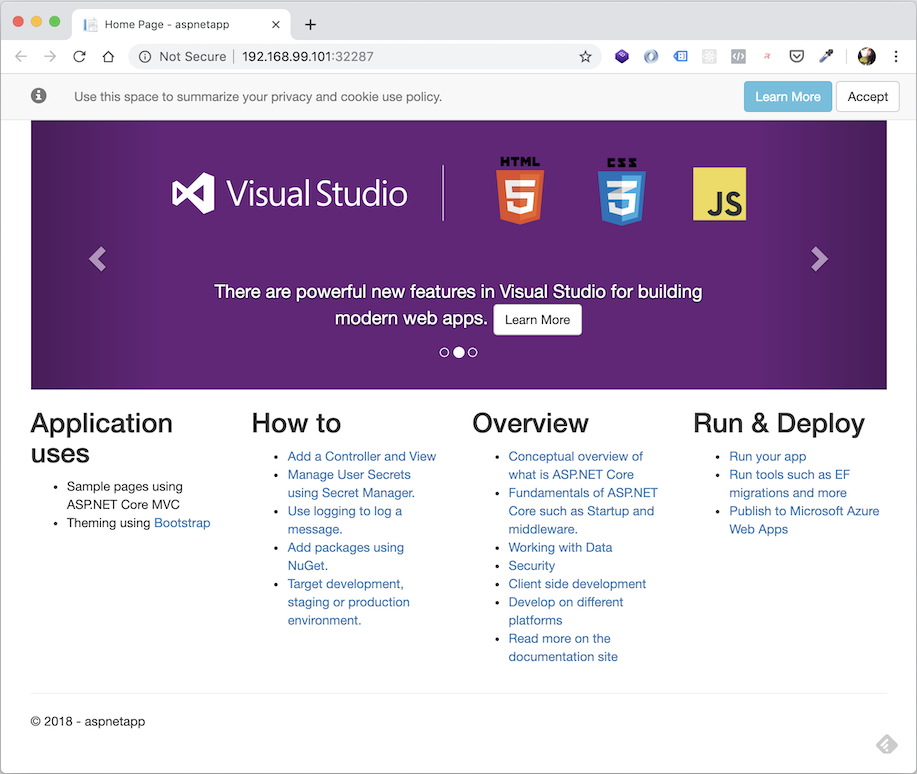
Task: Open Add packages using NuGet link
Action: click(345, 556)
